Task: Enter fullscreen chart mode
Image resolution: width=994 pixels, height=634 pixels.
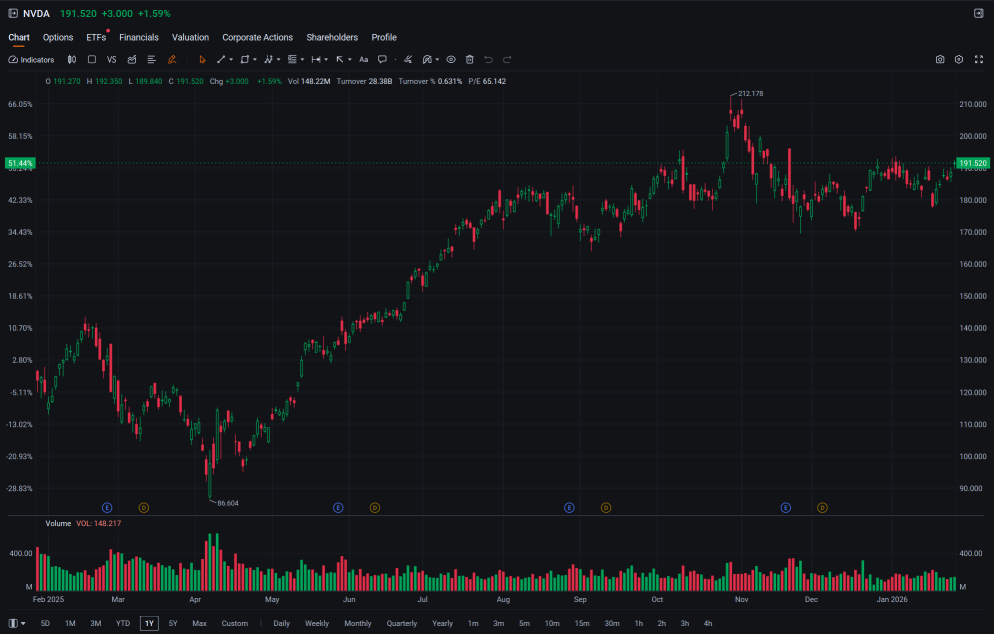Action: (979, 60)
